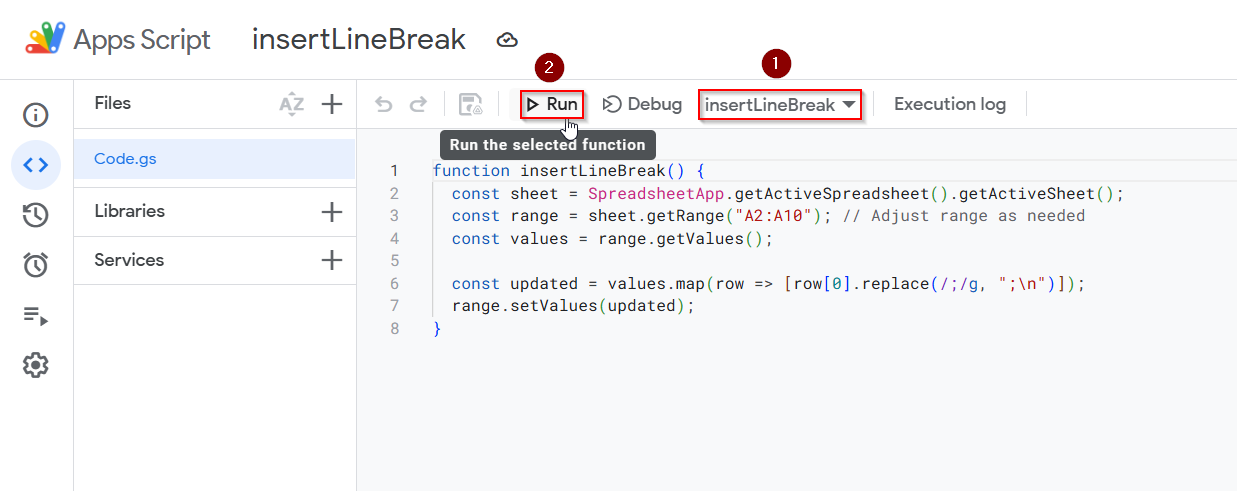
Task: Open the Project History clock-arrow icon
Action: tap(36, 215)
